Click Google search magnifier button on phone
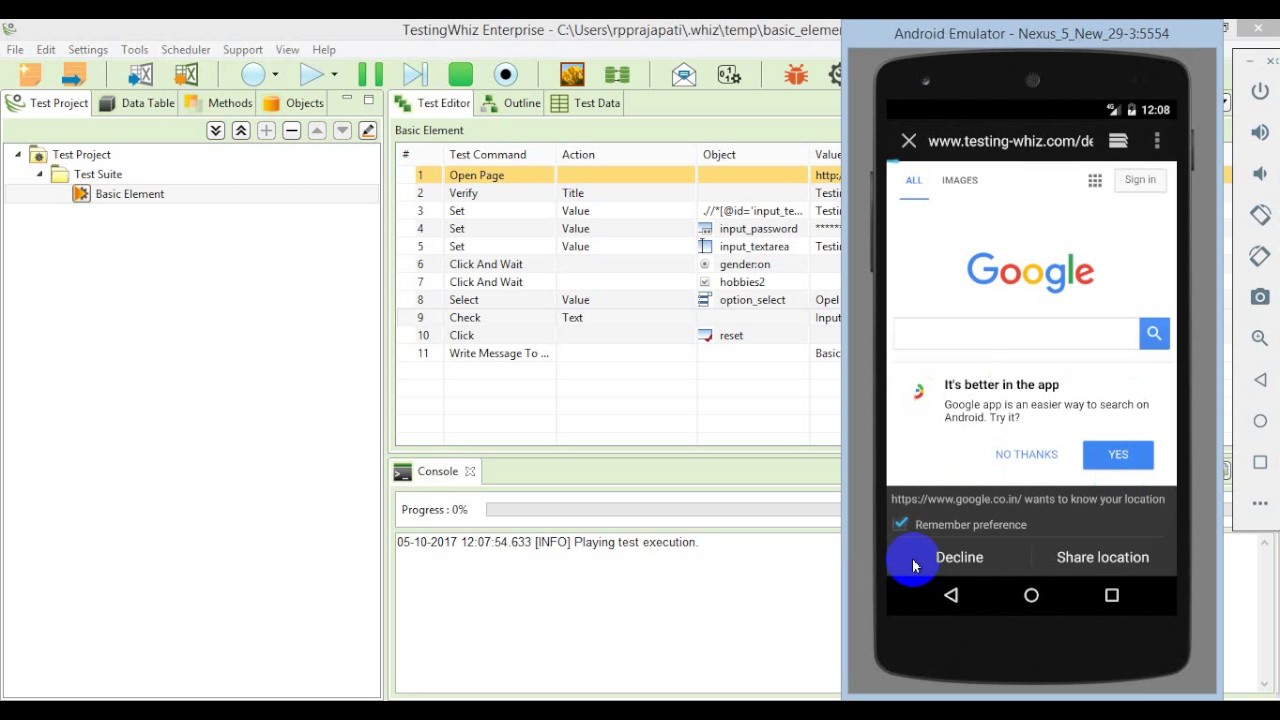The width and height of the screenshot is (1280, 720). coord(1154,334)
